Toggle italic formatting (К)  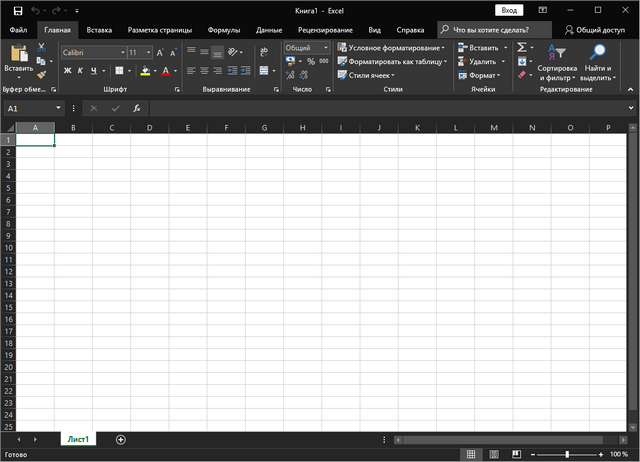(x=81, y=71)
